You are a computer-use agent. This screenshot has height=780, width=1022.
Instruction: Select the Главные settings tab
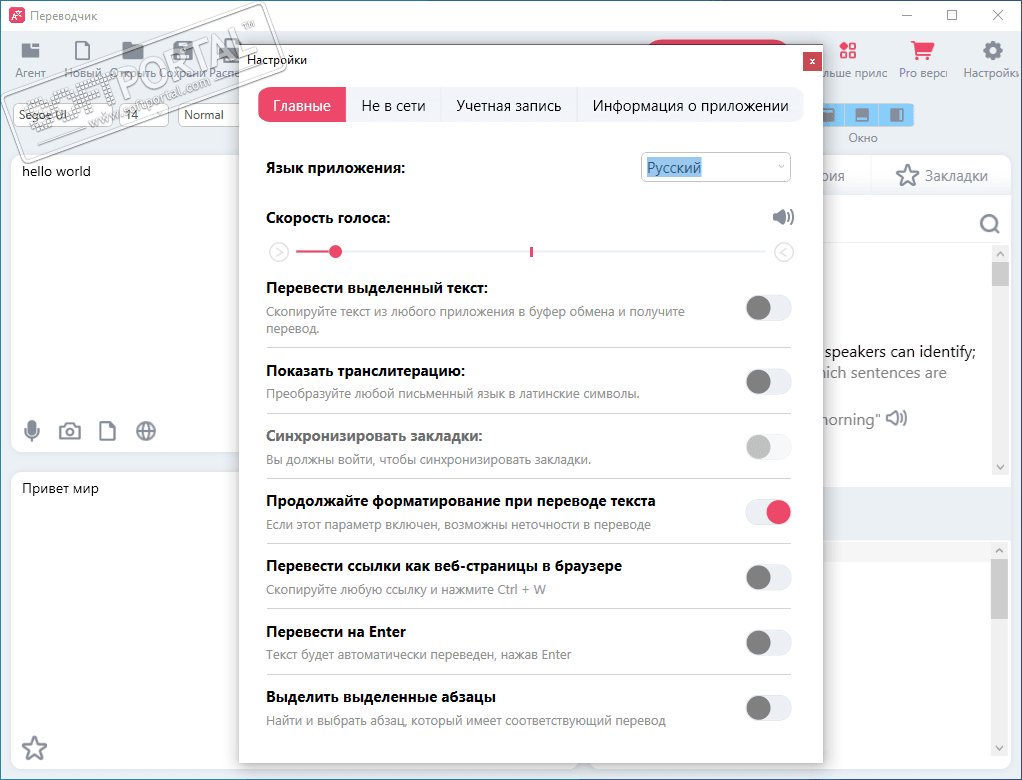coord(302,106)
